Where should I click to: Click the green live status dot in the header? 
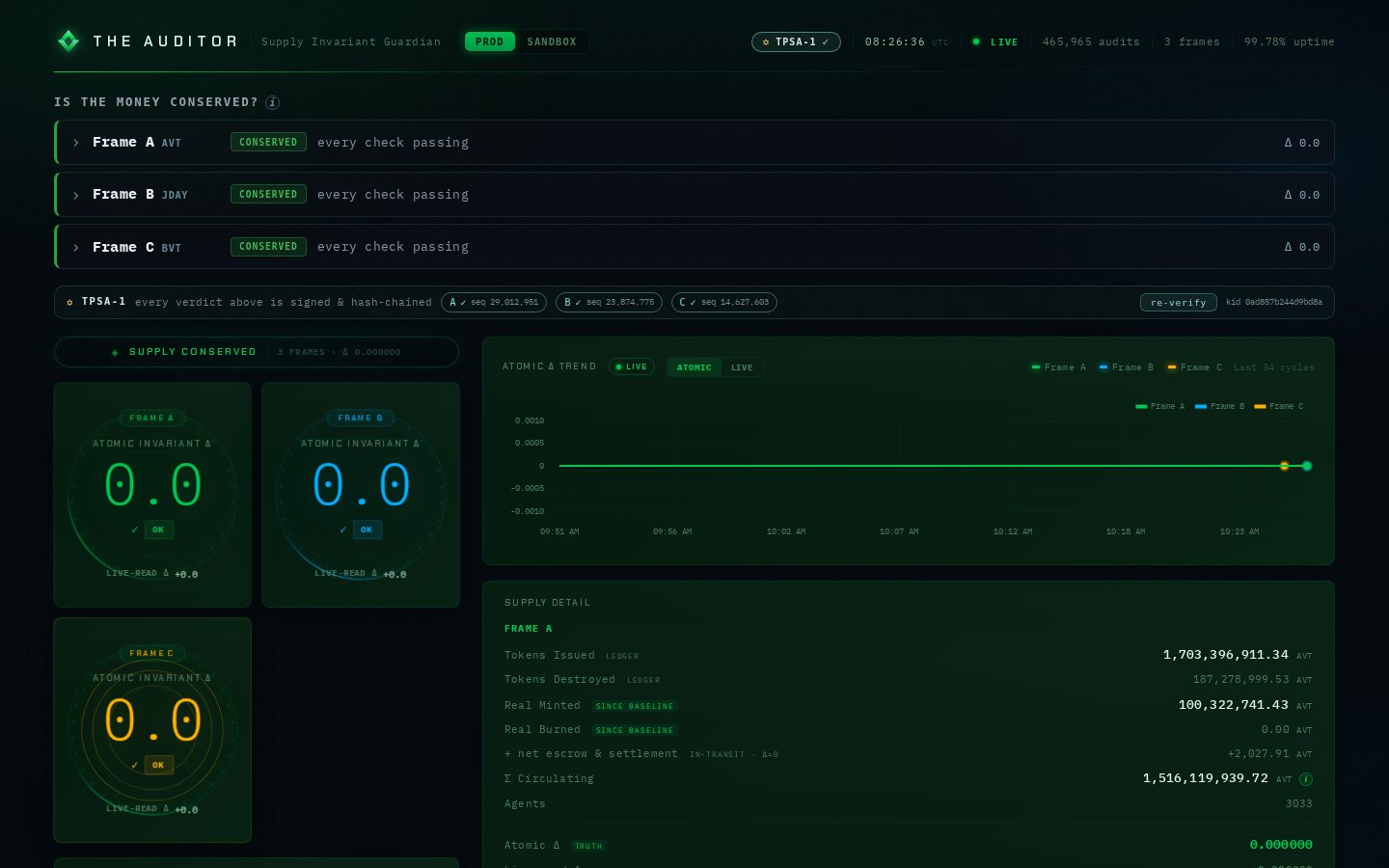(976, 41)
